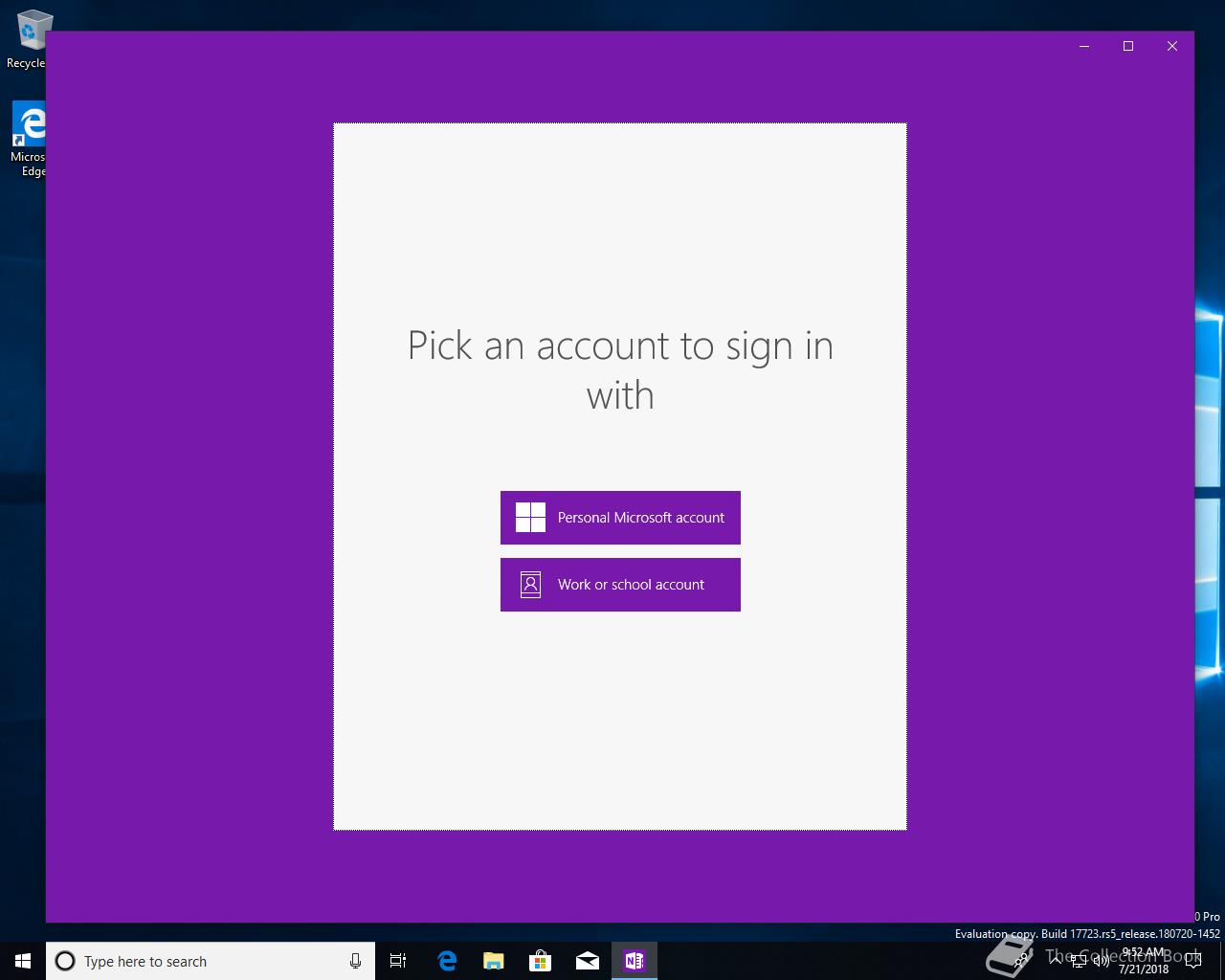Viewport: 1225px width, 980px height.
Task: Open the Mail app on the taskbar
Action: click(588, 961)
